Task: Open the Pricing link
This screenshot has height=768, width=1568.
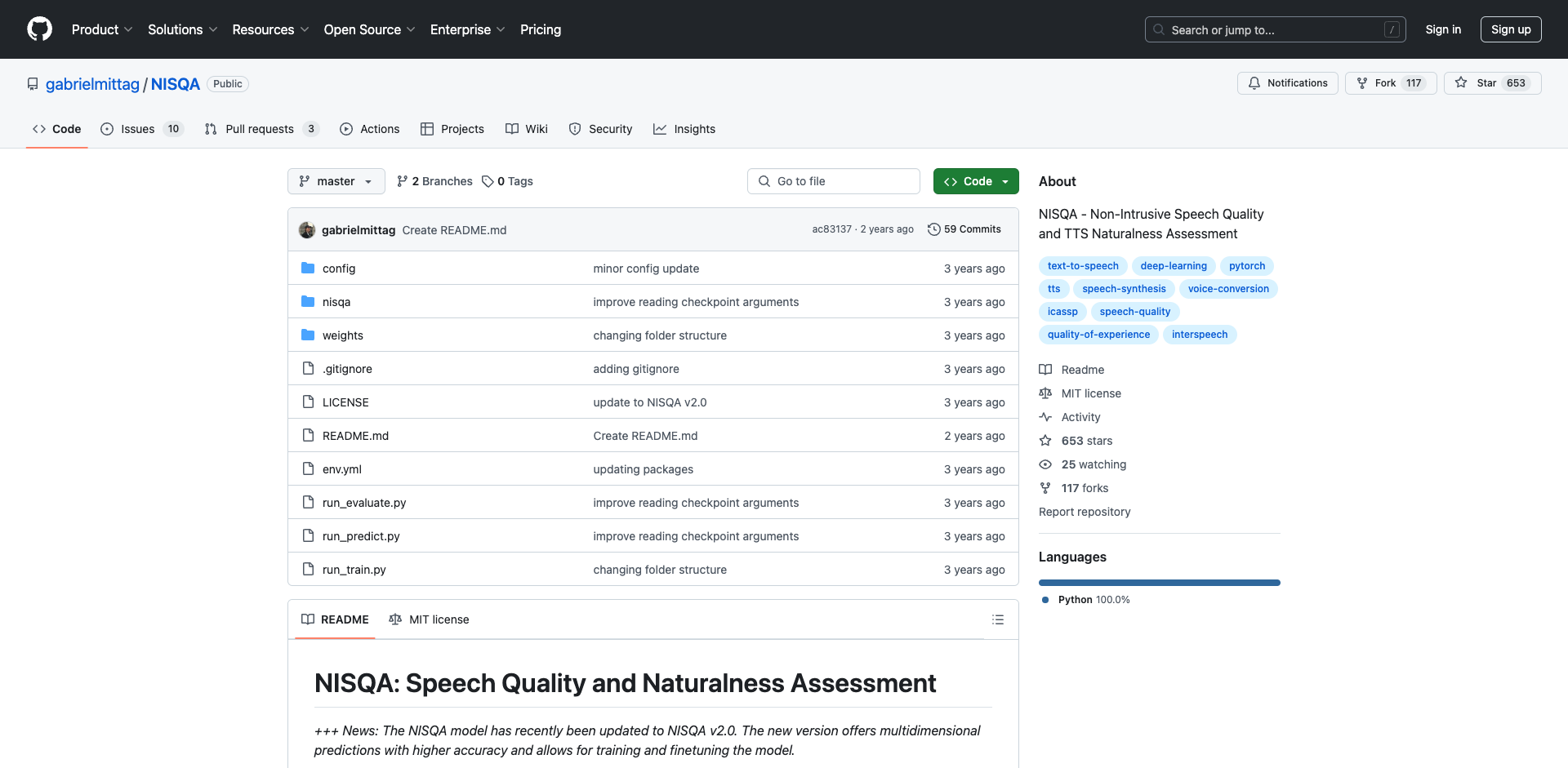Action: 541,29
